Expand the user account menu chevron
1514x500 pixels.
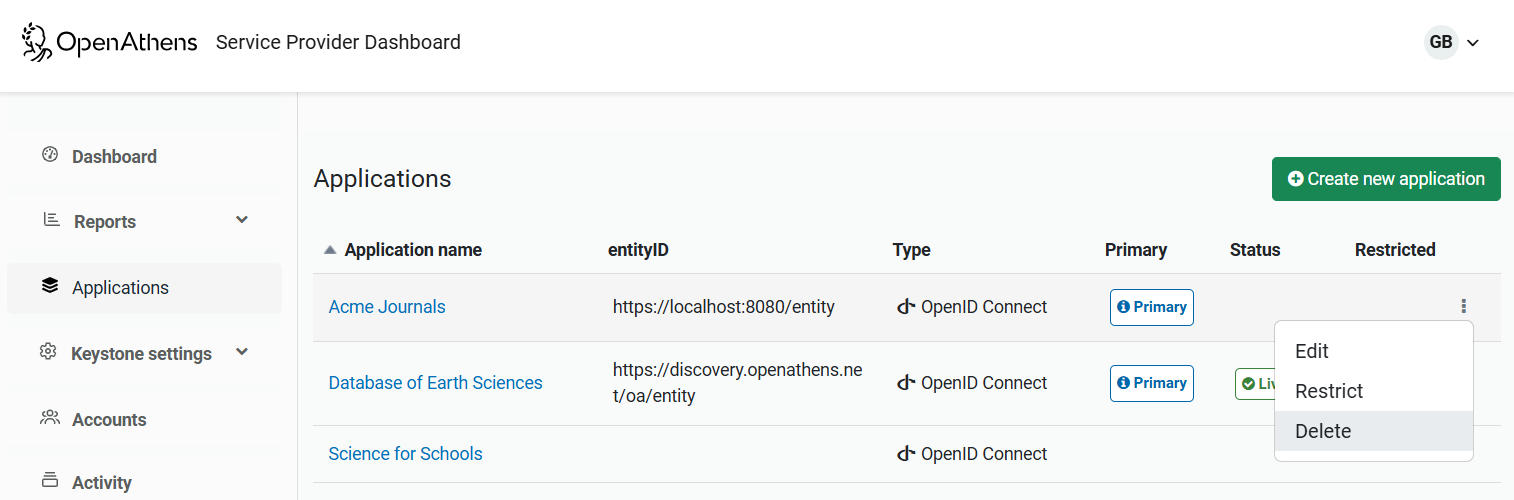pyautogui.click(x=1472, y=43)
